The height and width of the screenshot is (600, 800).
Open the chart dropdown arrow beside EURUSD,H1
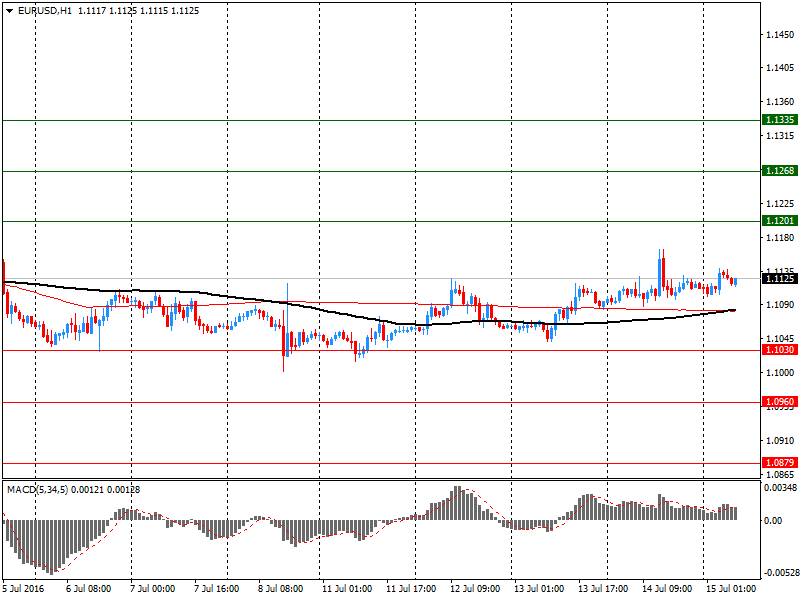pyautogui.click(x=10, y=11)
